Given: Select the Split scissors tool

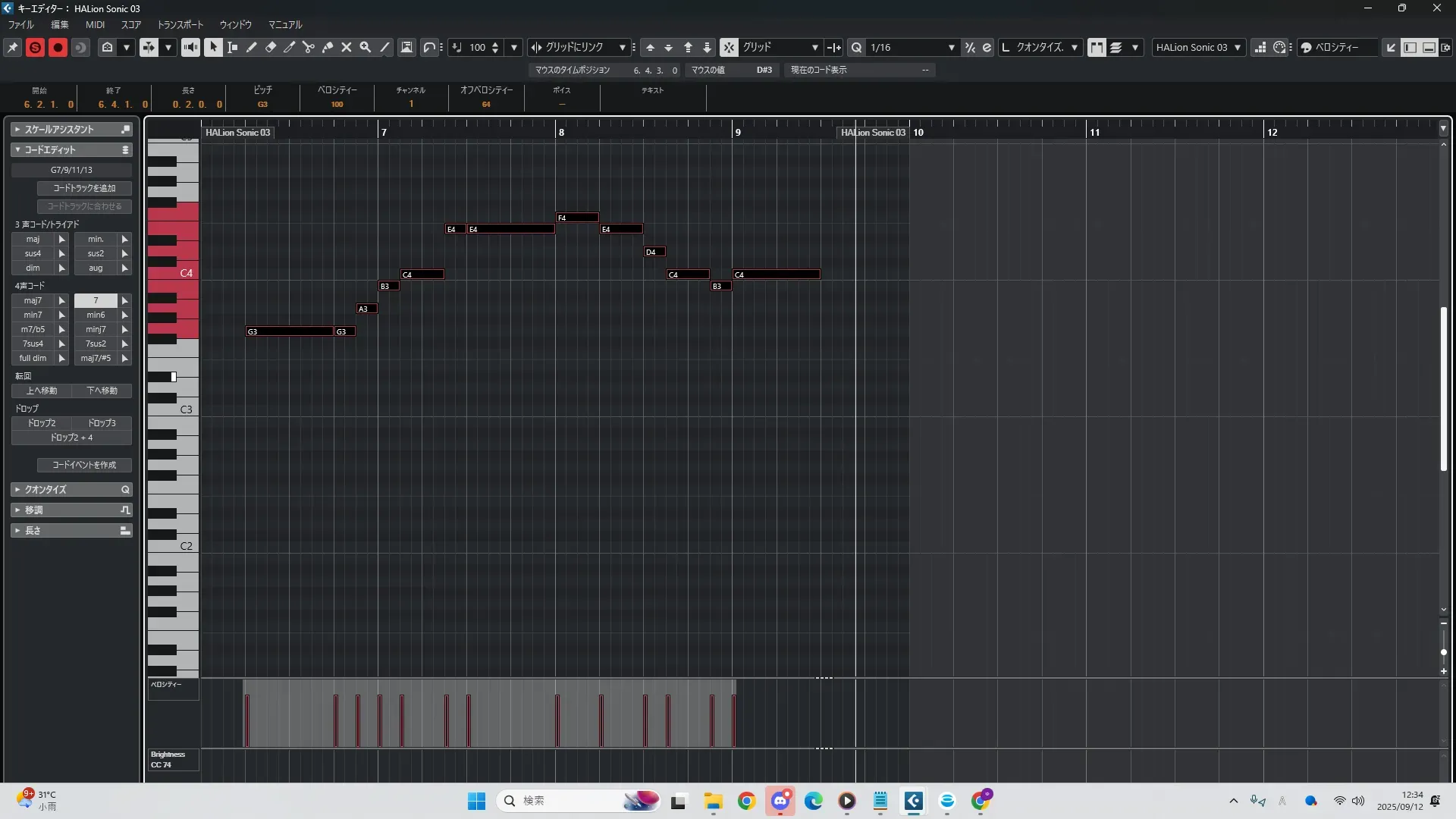Looking at the screenshot, I should [309, 47].
